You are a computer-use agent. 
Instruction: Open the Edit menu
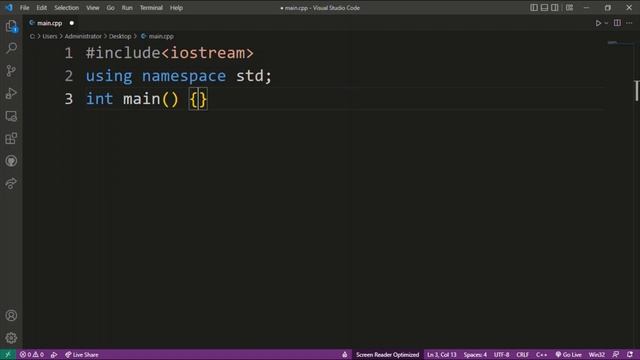click(x=42, y=8)
